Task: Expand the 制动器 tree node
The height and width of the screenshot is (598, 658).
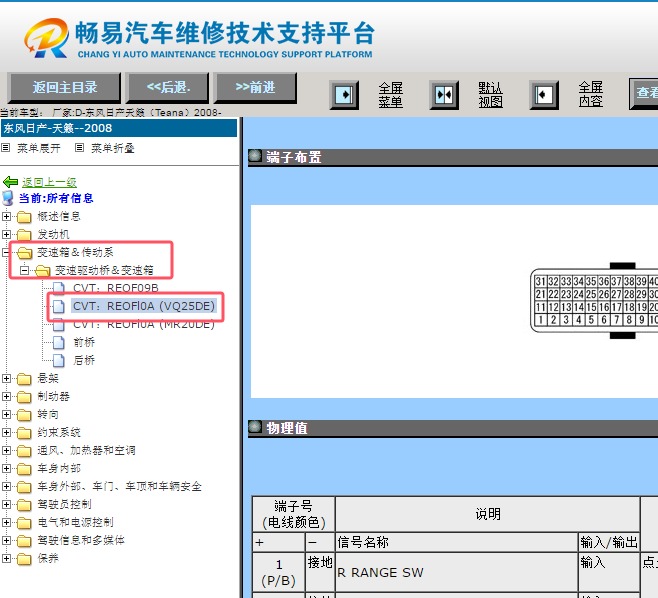Action: 6,396
